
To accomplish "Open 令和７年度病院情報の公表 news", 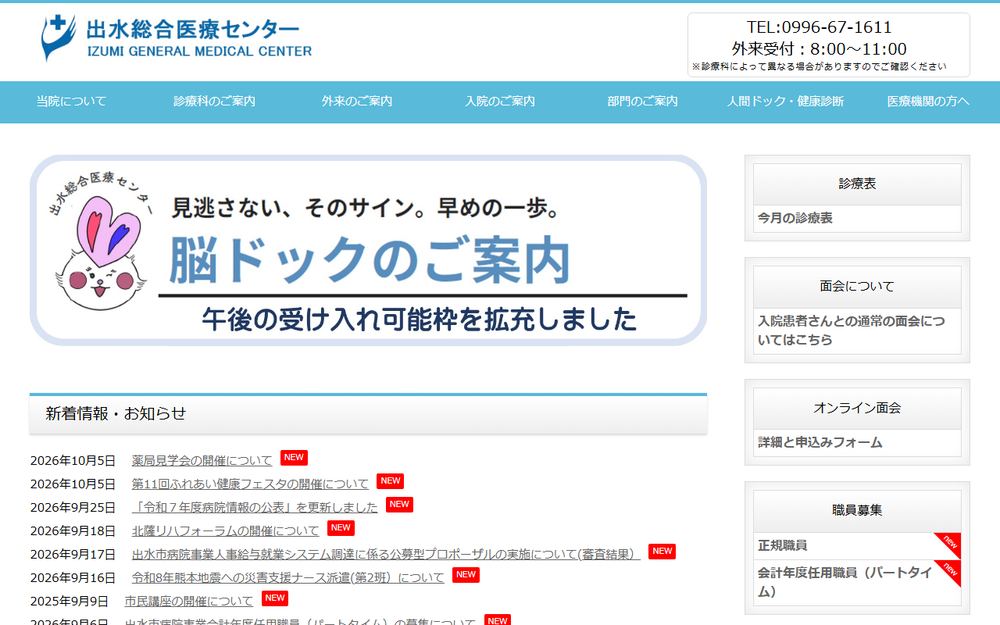I will [254, 508].
